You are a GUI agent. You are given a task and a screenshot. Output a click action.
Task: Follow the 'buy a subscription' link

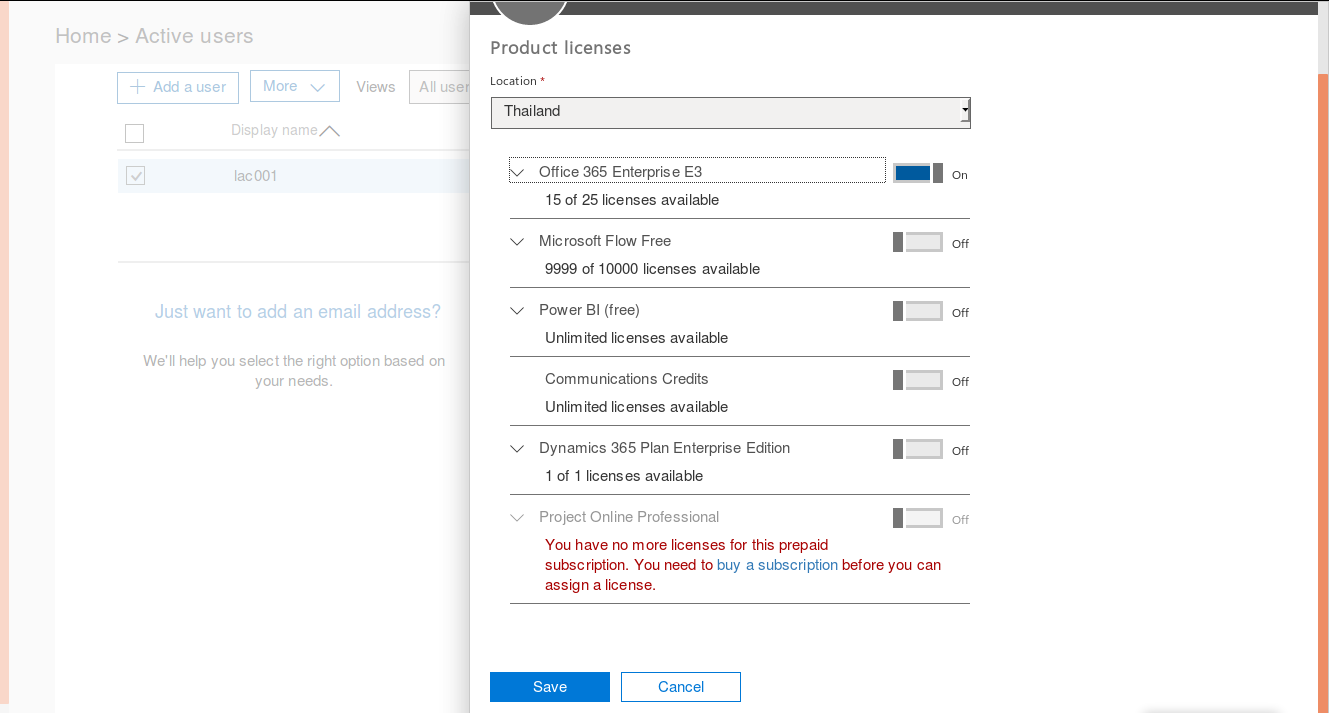coord(777,565)
